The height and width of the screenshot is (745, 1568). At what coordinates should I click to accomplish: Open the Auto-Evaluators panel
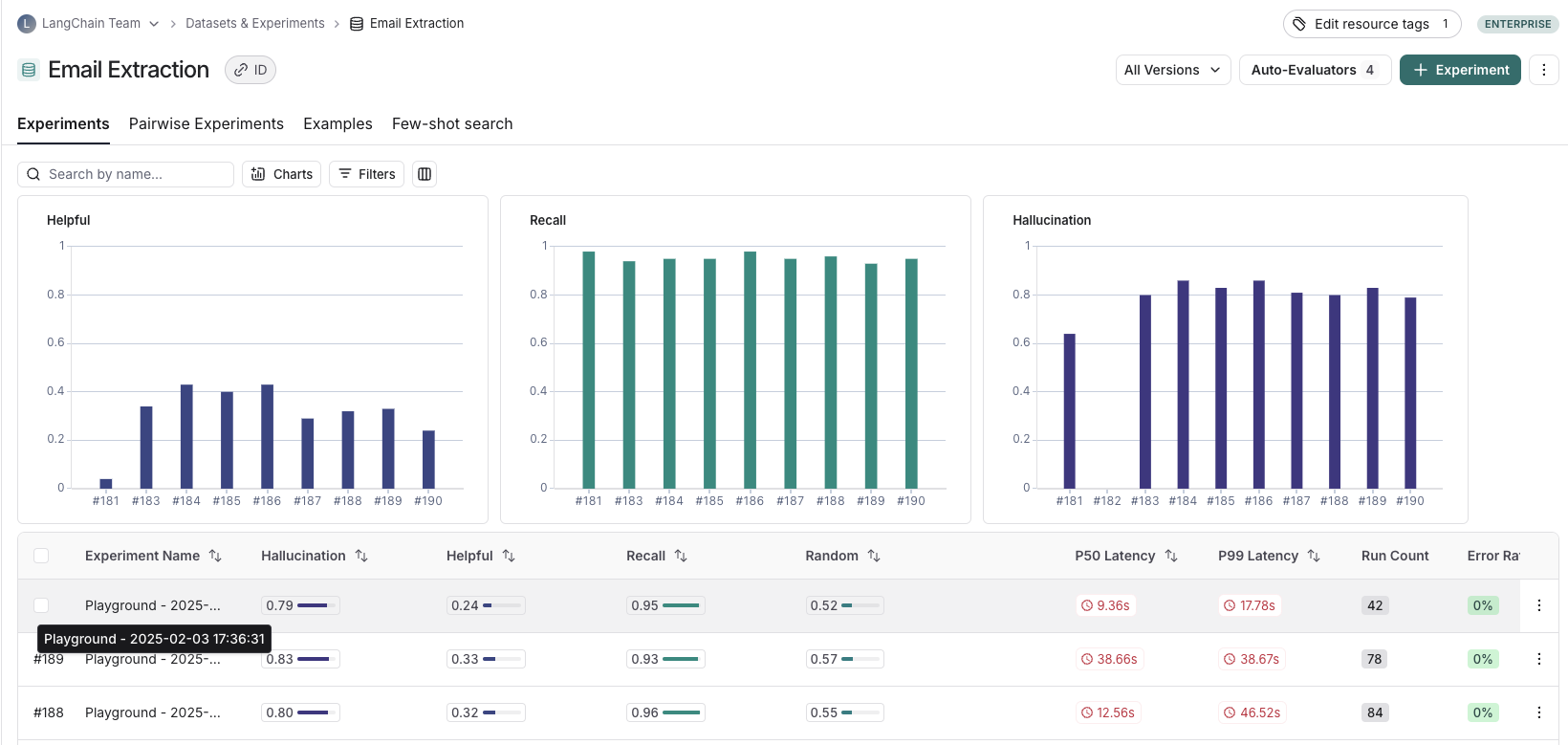(1315, 70)
